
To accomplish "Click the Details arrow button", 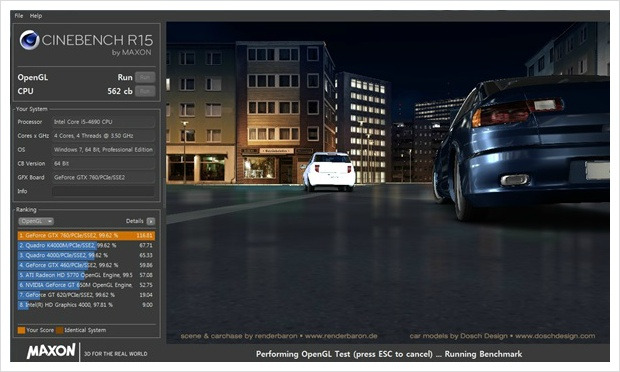I will (x=151, y=221).
